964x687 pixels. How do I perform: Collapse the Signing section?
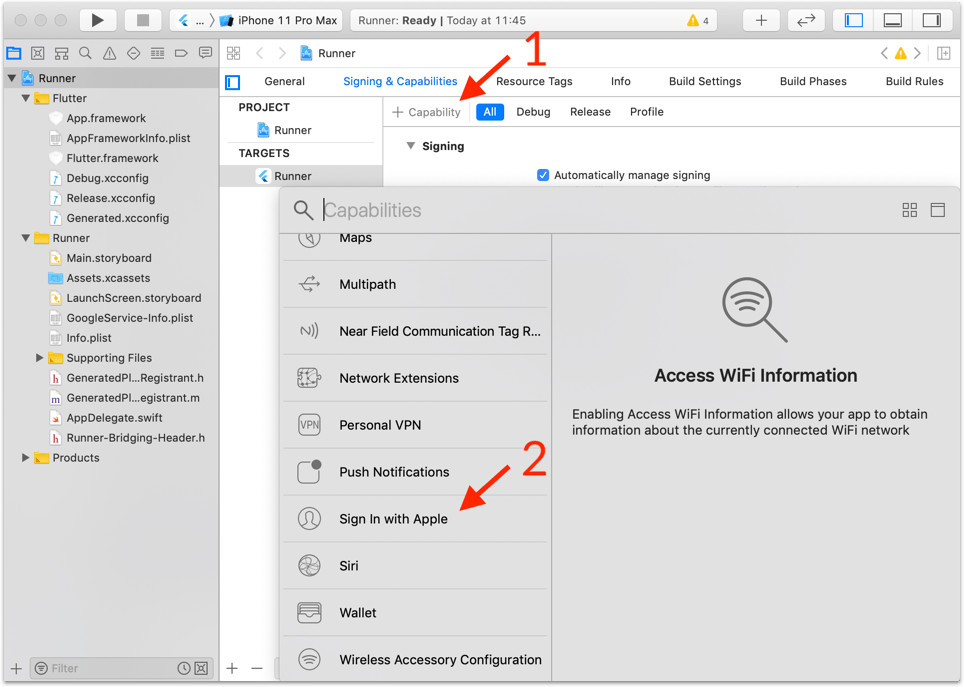(411, 146)
